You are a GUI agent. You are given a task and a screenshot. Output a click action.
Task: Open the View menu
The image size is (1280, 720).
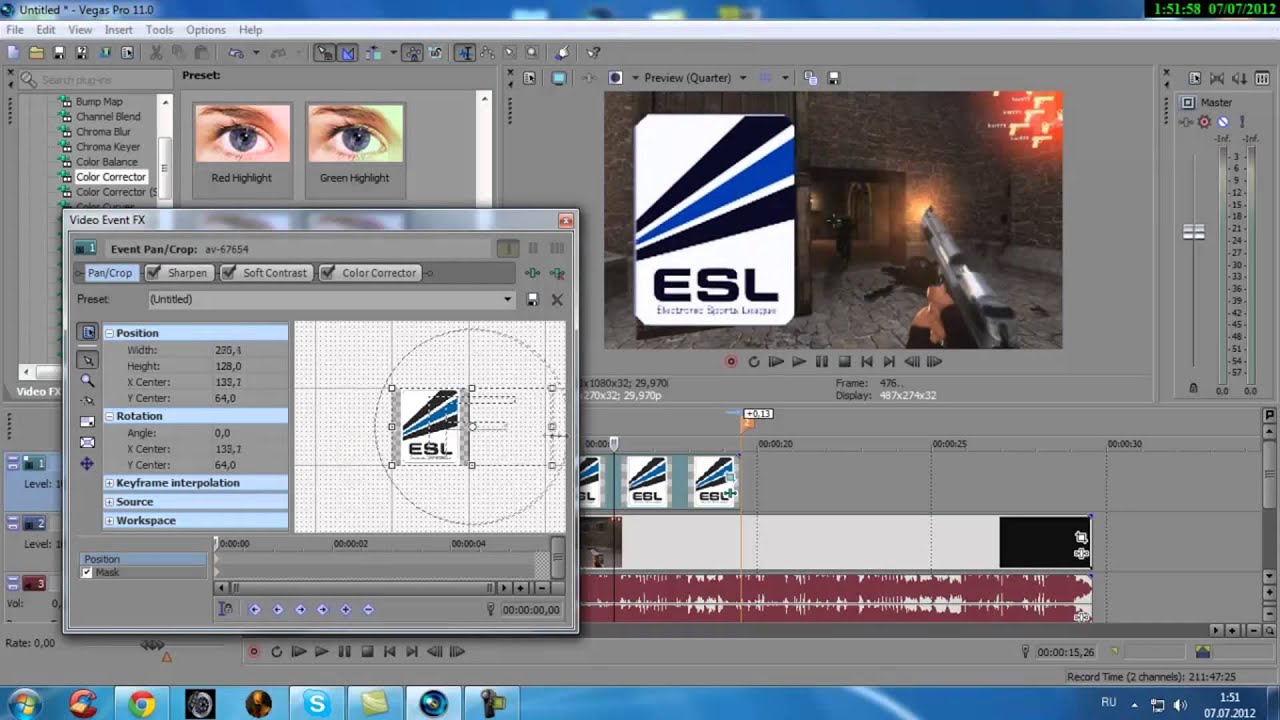tap(80, 30)
